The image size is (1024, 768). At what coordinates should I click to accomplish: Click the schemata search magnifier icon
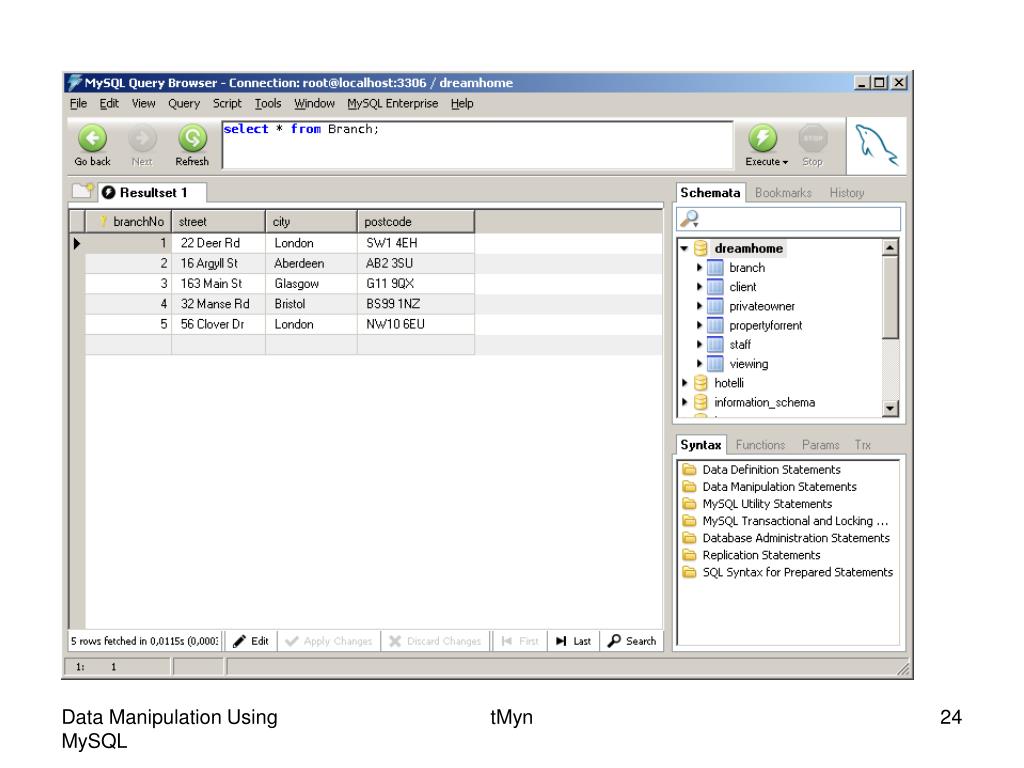(x=690, y=219)
